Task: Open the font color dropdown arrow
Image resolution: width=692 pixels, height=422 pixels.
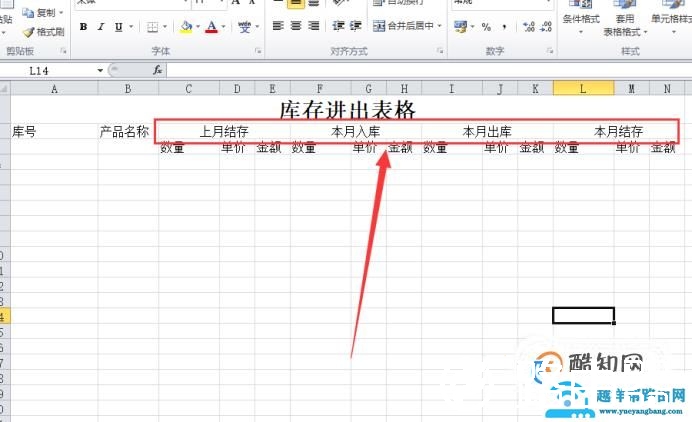Action: [x=223, y=27]
